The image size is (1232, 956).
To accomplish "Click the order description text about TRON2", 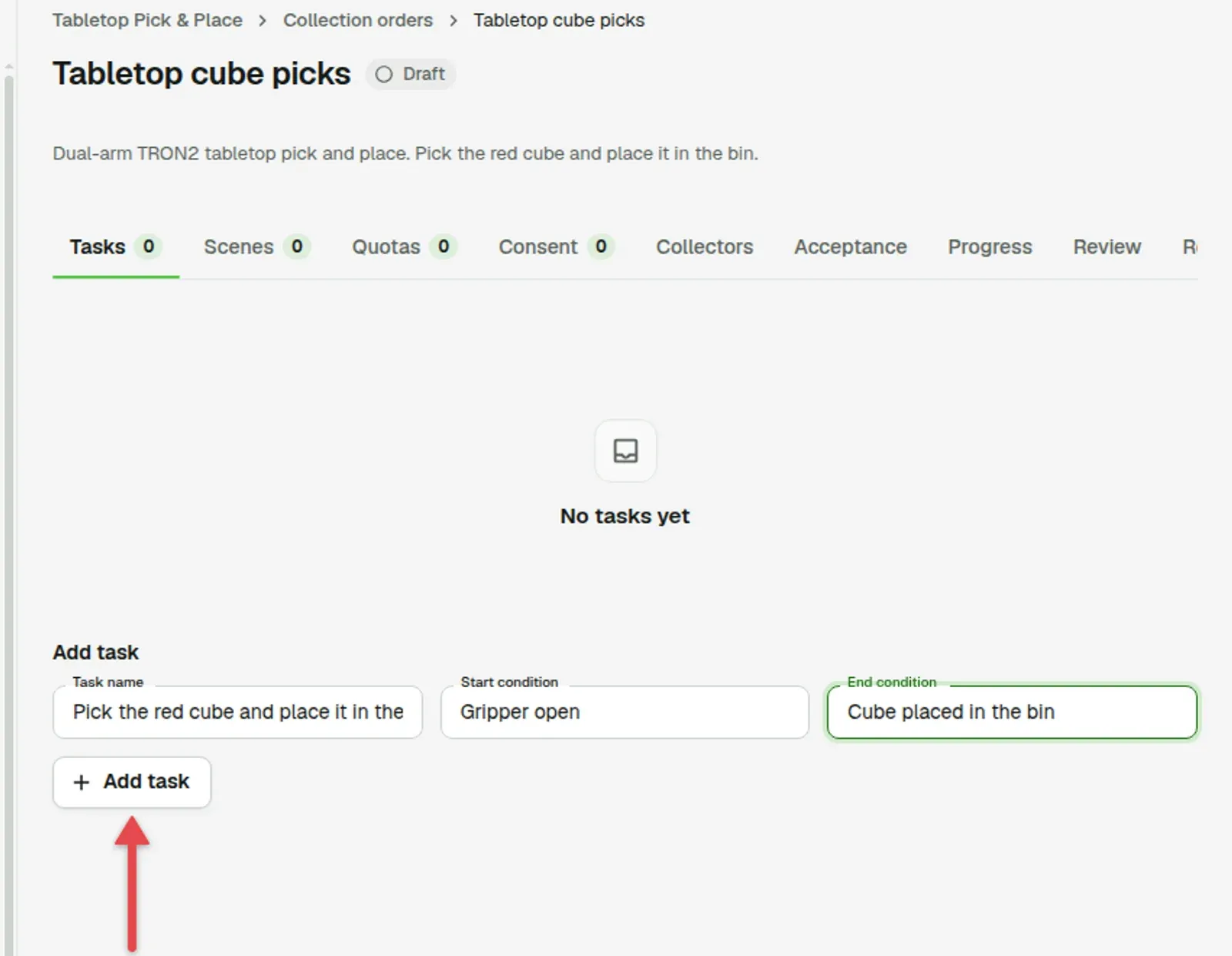I will [405, 153].
